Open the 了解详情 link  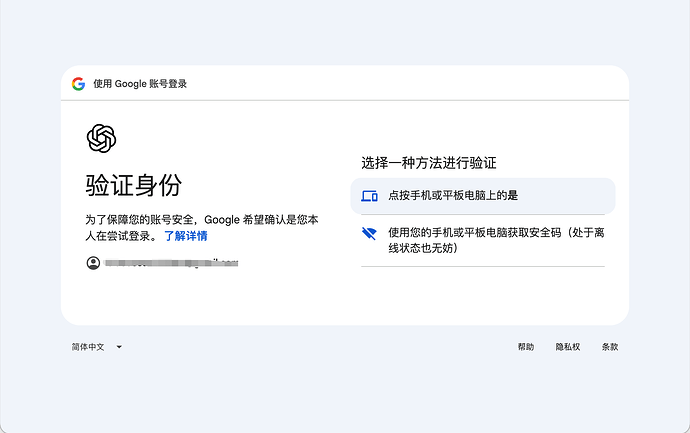[x=186, y=236]
